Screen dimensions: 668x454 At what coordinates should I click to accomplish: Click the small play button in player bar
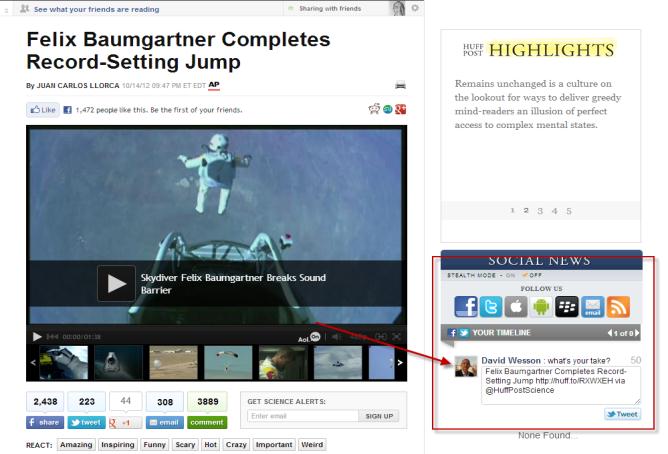37,337
